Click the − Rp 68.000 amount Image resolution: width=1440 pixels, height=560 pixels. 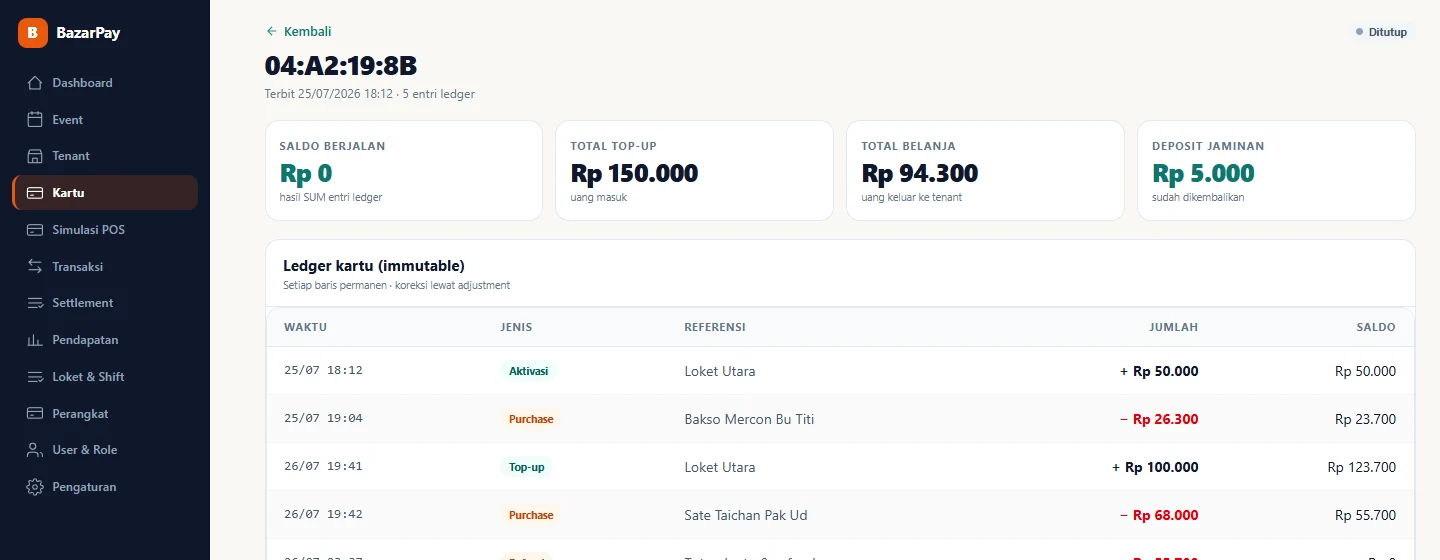1159,515
